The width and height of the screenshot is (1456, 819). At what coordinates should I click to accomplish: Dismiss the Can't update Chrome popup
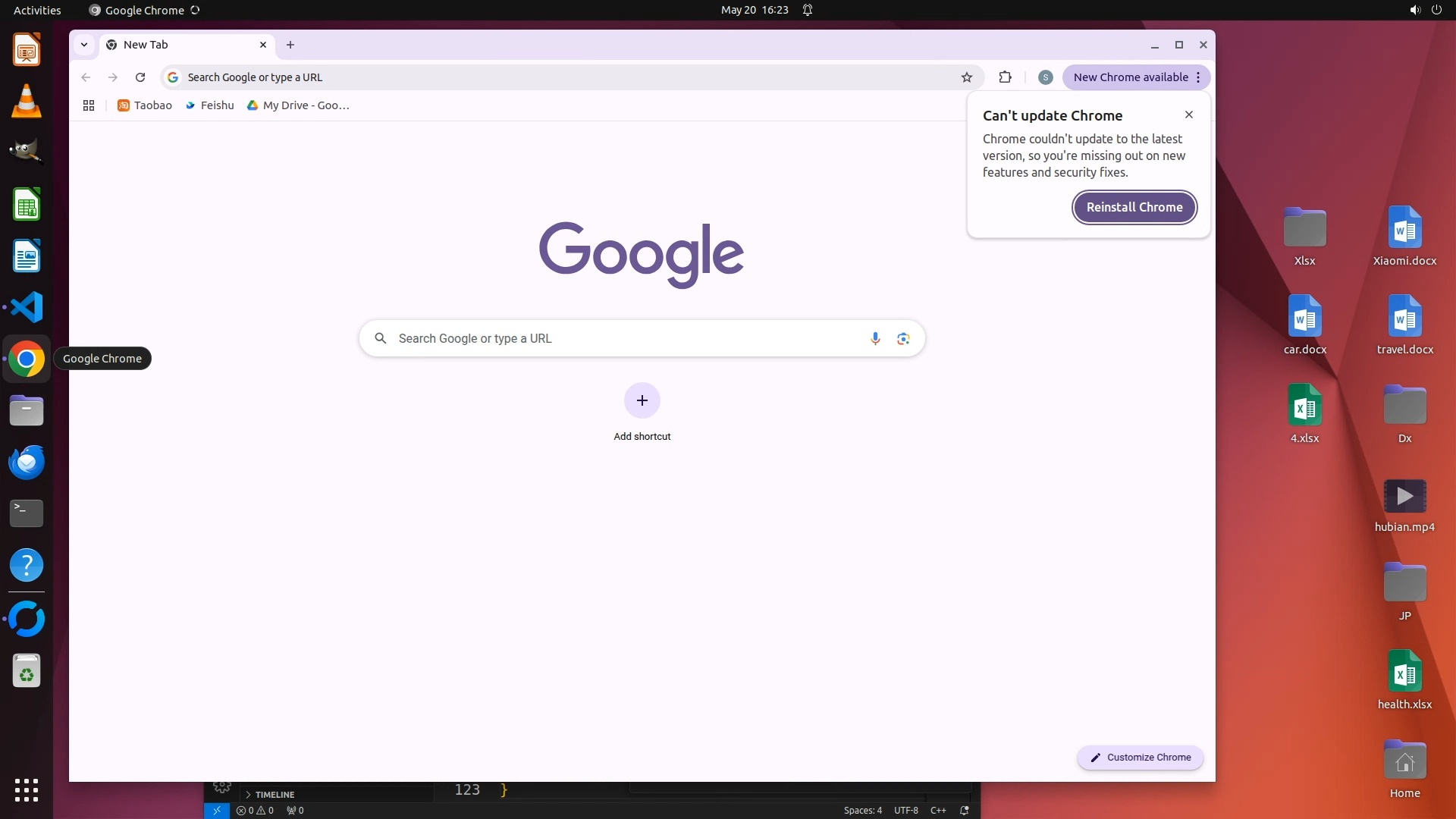pyautogui.click(x=1188, y=115)
